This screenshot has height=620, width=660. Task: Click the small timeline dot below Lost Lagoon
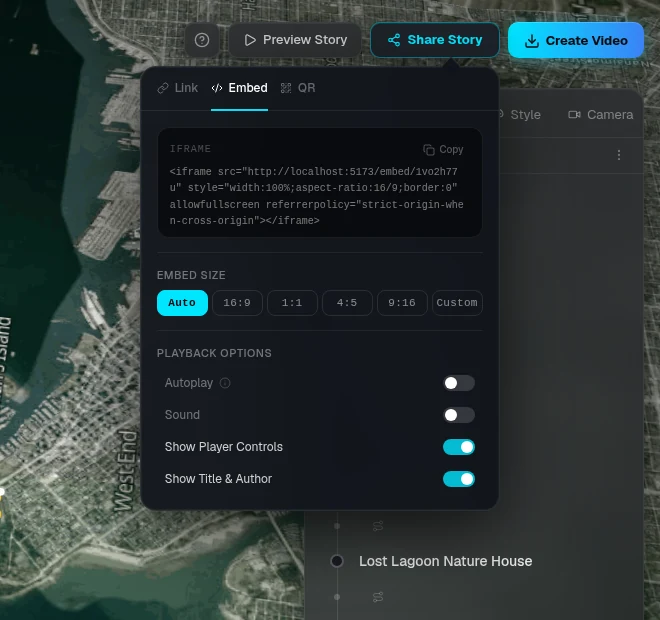337,596
